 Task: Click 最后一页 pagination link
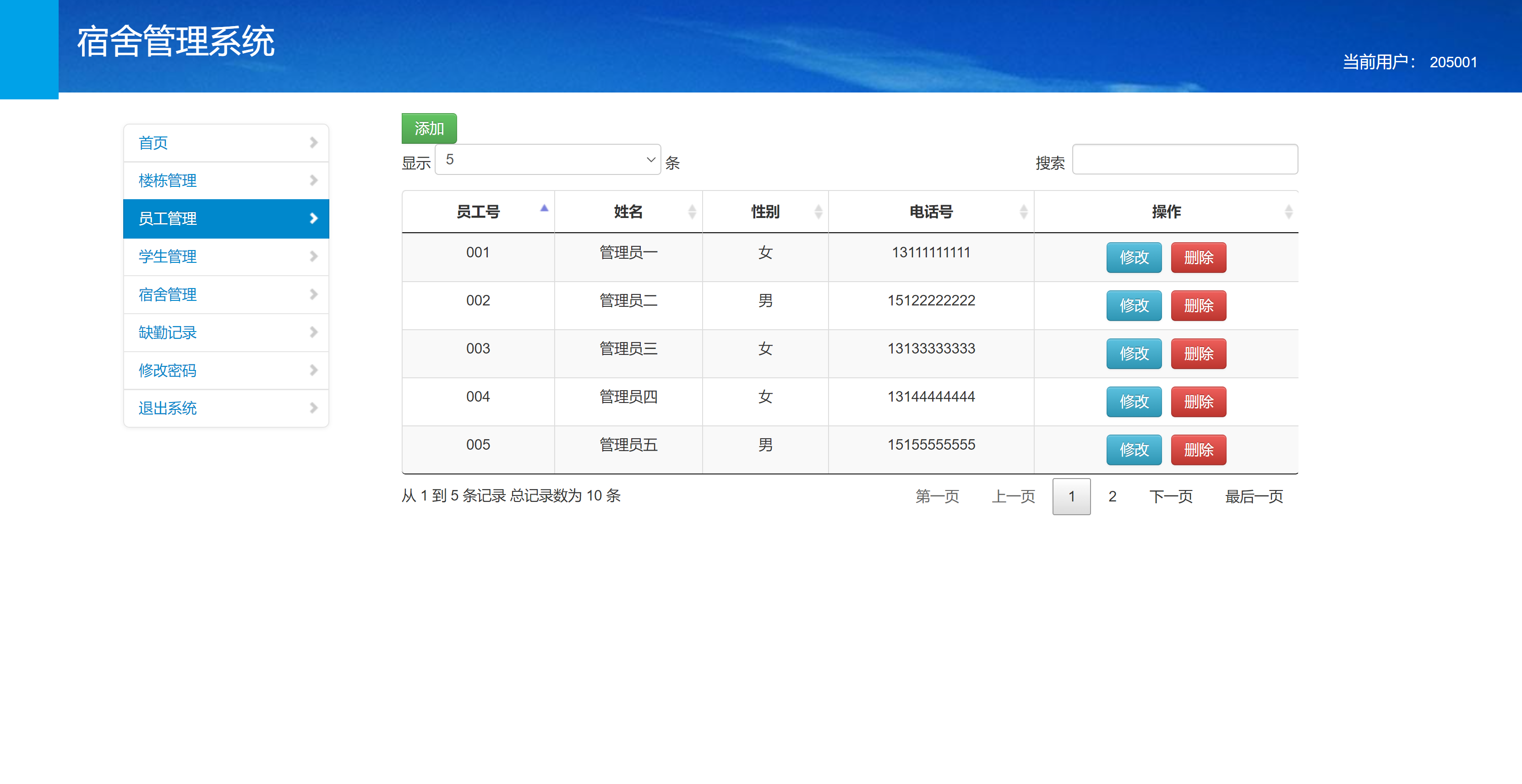(x=1253, y=496)
